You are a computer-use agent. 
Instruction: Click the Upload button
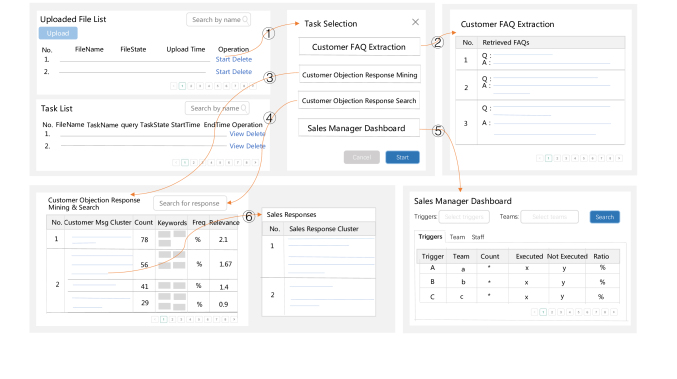click(58, 33)
